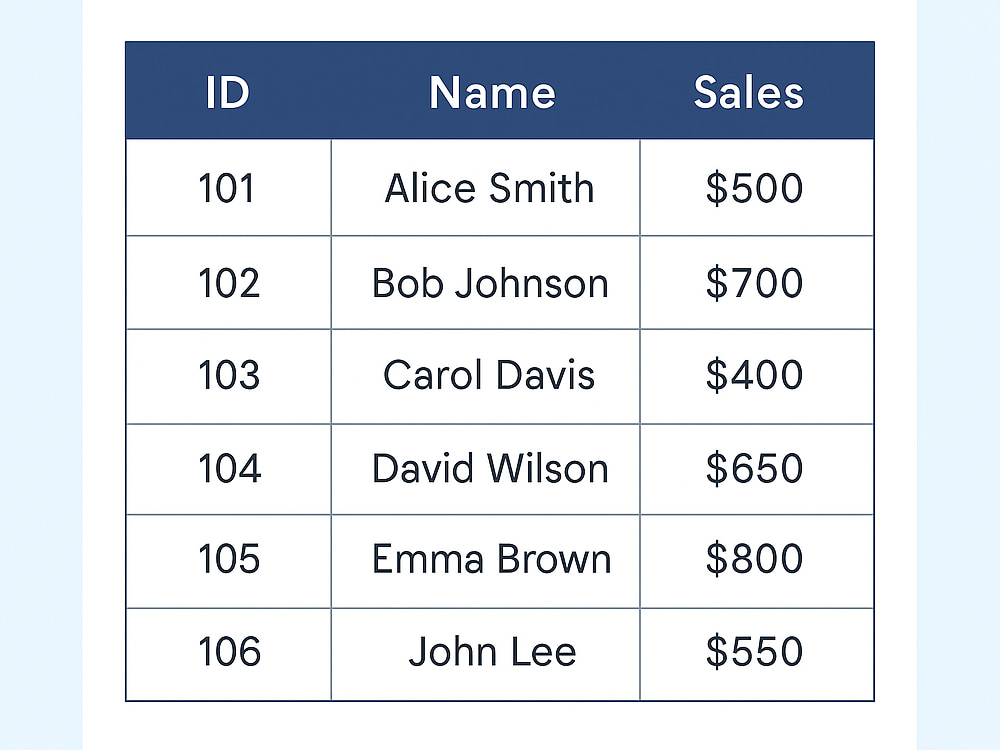Select the John Lee name cell
This screenshot has width=1000, height=750.
(x=485, y=654)
